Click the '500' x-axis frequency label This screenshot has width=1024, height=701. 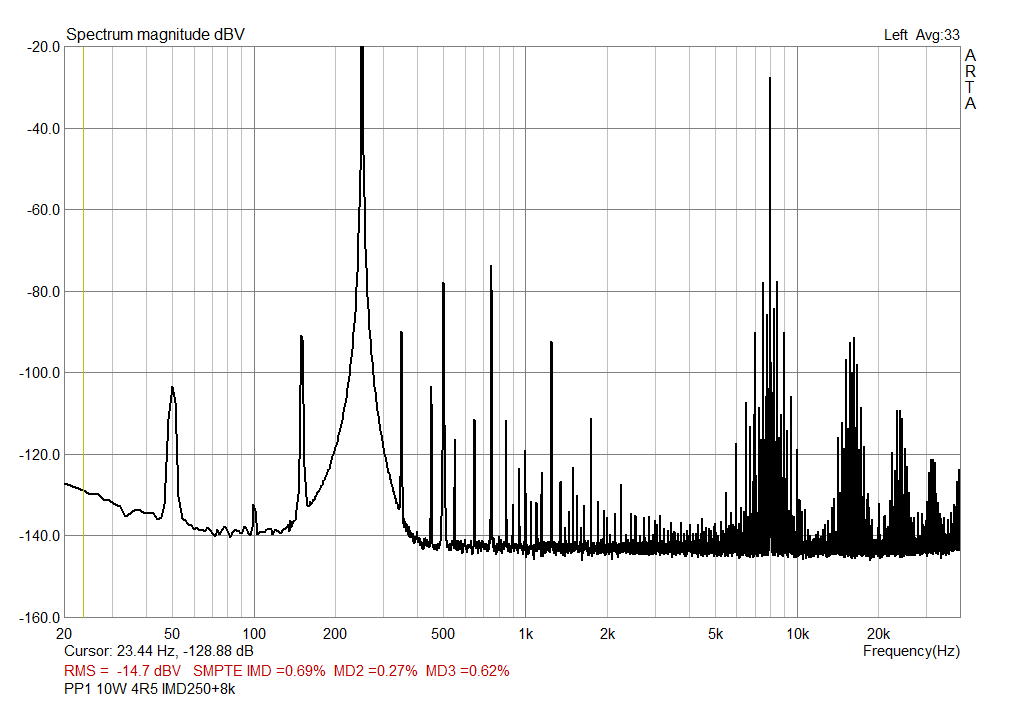click(443, 634)
